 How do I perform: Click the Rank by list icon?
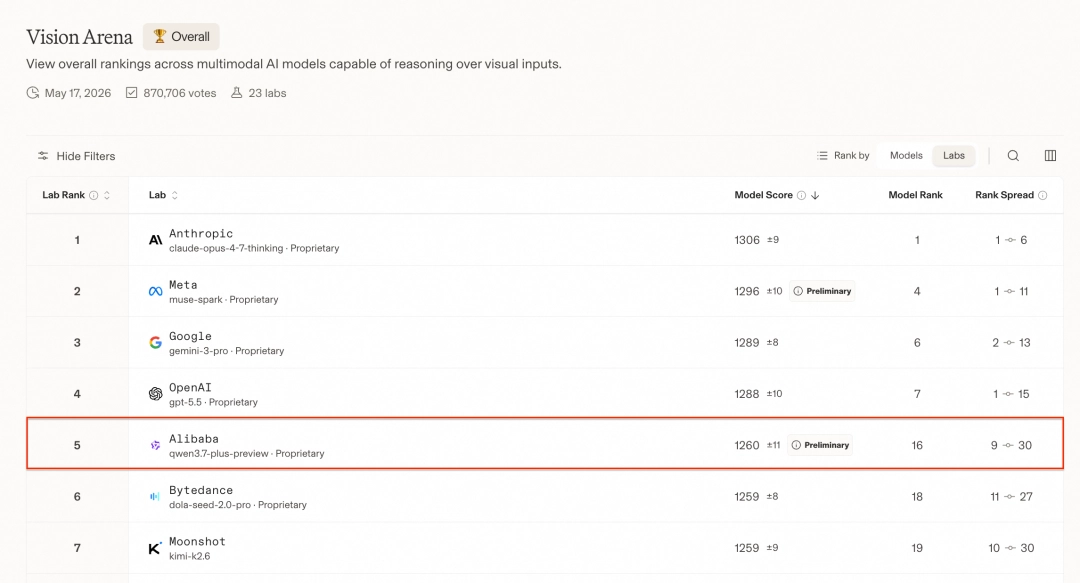pos(822,156)
